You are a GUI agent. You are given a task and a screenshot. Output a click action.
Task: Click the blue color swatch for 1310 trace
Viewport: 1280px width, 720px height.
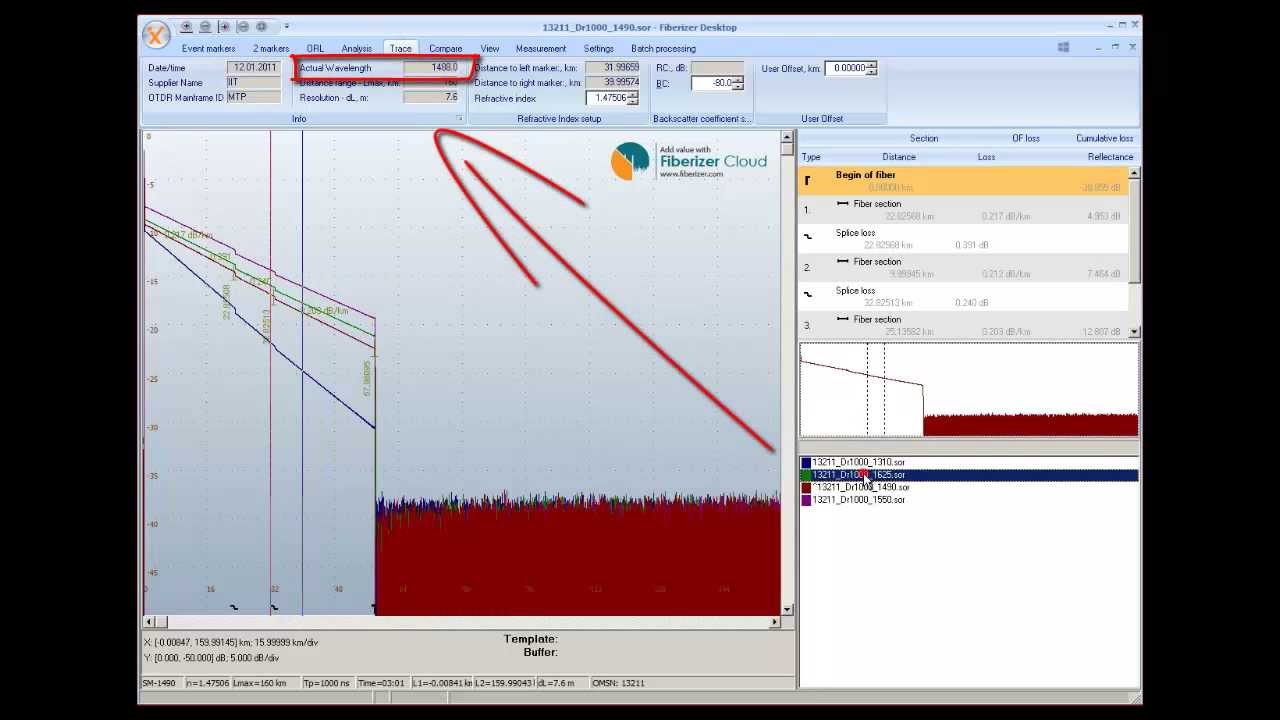[806, 463]
